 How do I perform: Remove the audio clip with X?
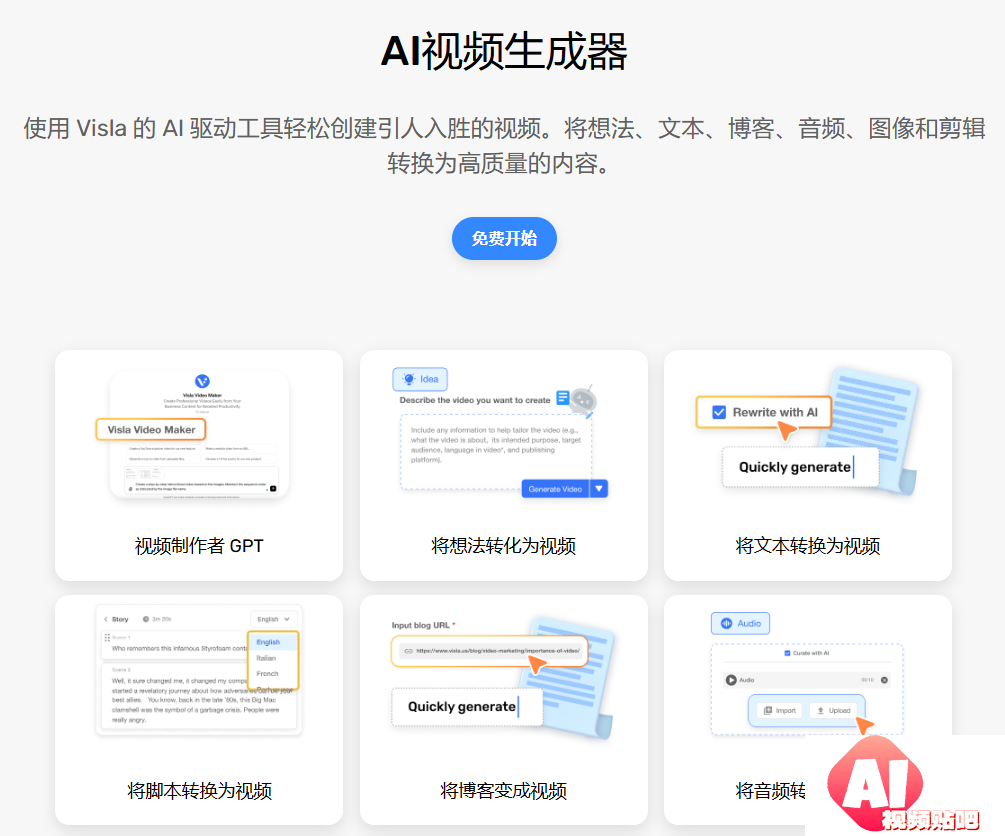tap(885, 680)
